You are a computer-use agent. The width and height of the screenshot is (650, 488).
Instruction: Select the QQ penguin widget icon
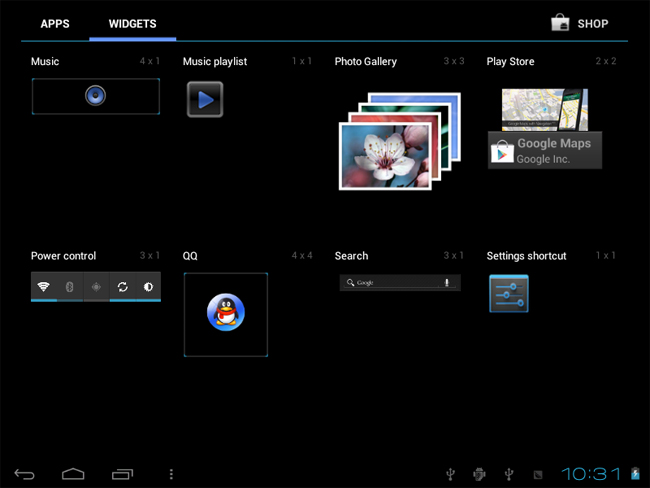click(x=226, y=312)
